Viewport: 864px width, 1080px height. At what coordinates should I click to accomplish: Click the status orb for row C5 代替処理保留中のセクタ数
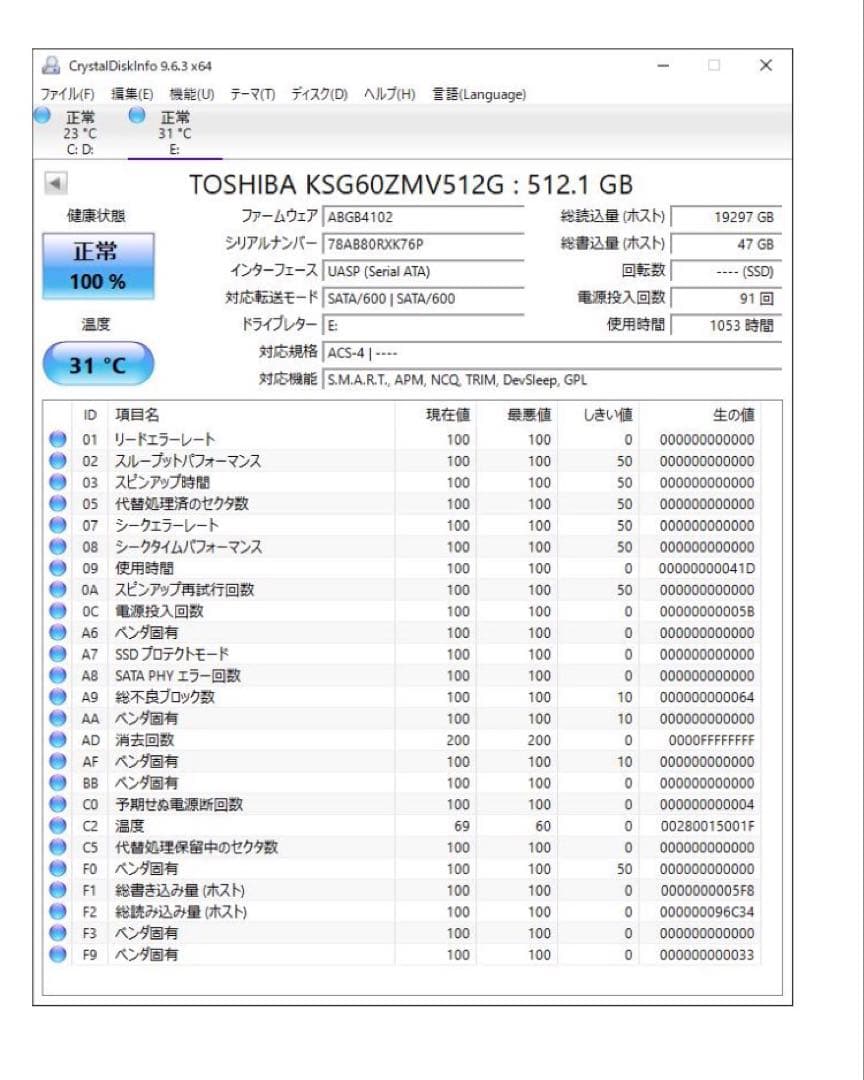(58, 847)
